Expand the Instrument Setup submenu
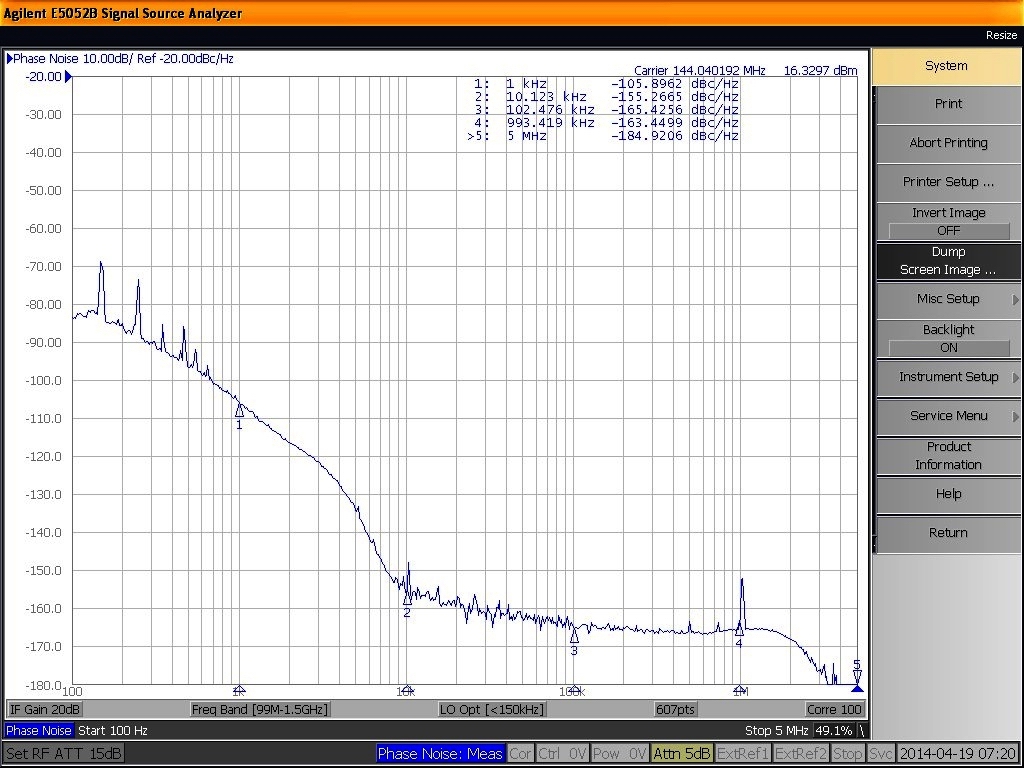 (x=948, y=377)
